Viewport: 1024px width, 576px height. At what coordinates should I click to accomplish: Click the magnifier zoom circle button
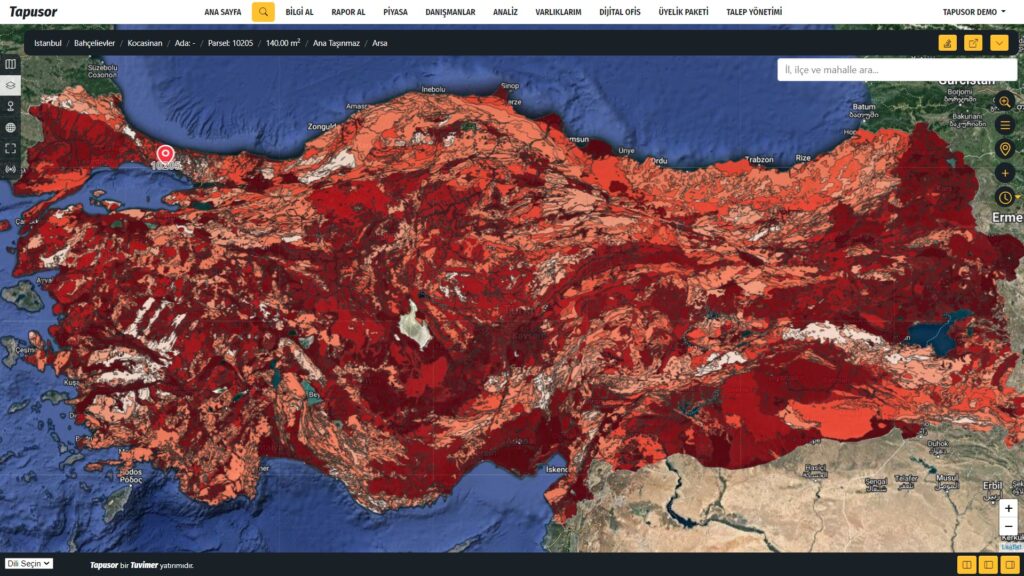(1005, 102)
